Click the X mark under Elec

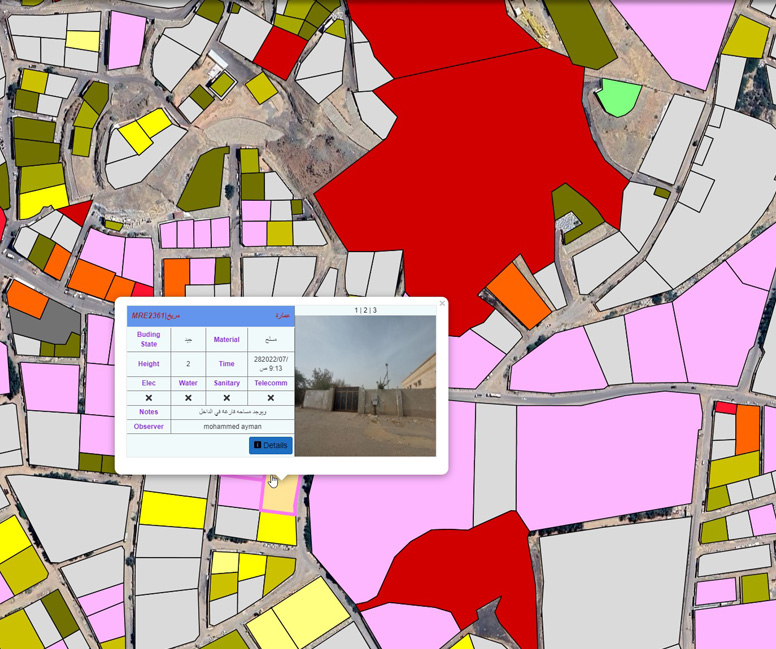coord(149,398)
